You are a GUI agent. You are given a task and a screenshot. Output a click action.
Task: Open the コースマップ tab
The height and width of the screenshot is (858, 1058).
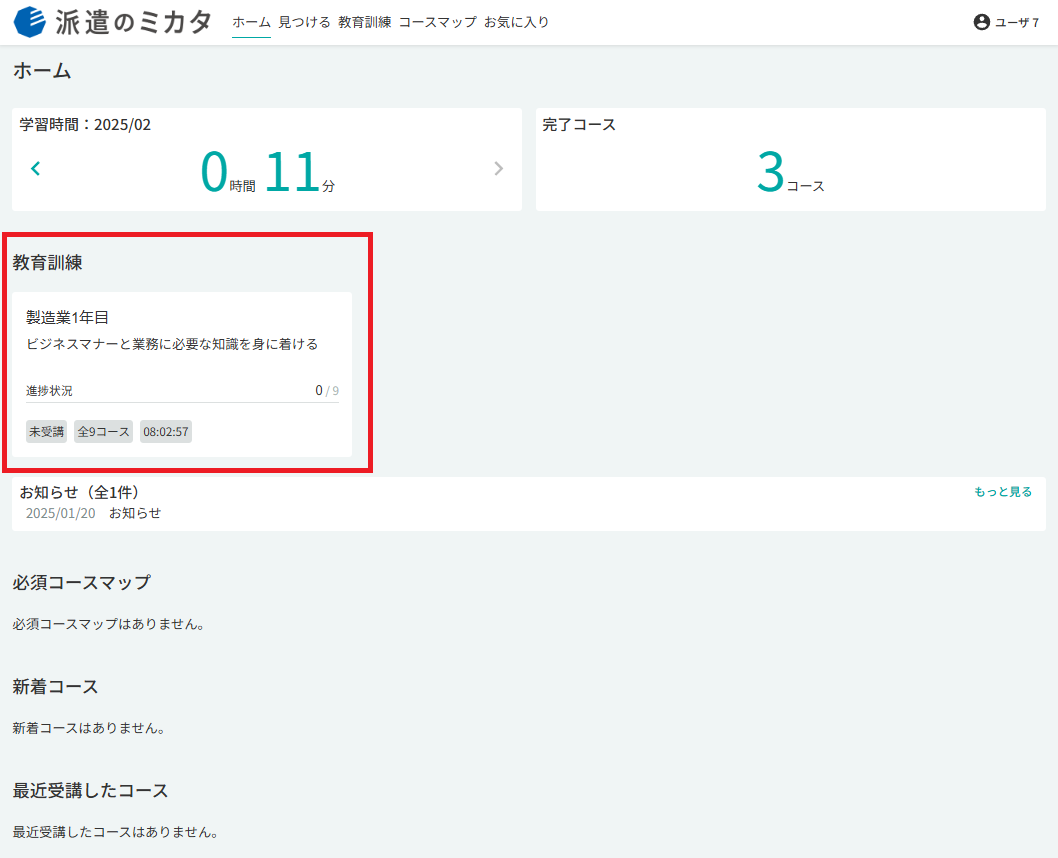tap(437, 22)
